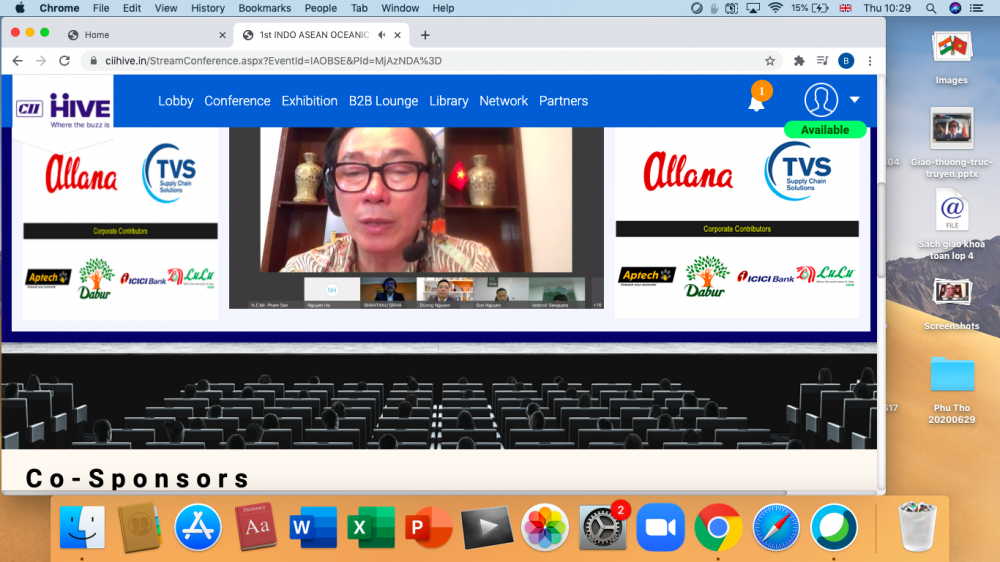Open Chrome three-dot menu
Screen dimensions: 1000x562
click(x=870, y=61)
